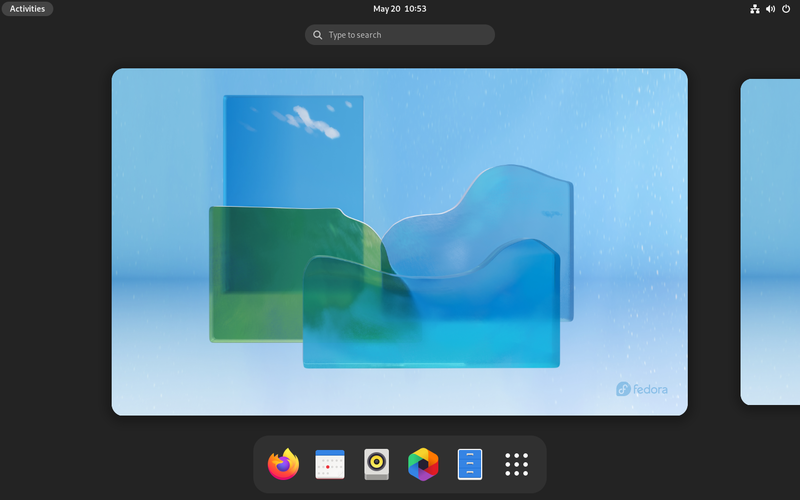Click the fedora logo on the wallpaper
This screenshot has height=500, width=800.
pos(642,389)
